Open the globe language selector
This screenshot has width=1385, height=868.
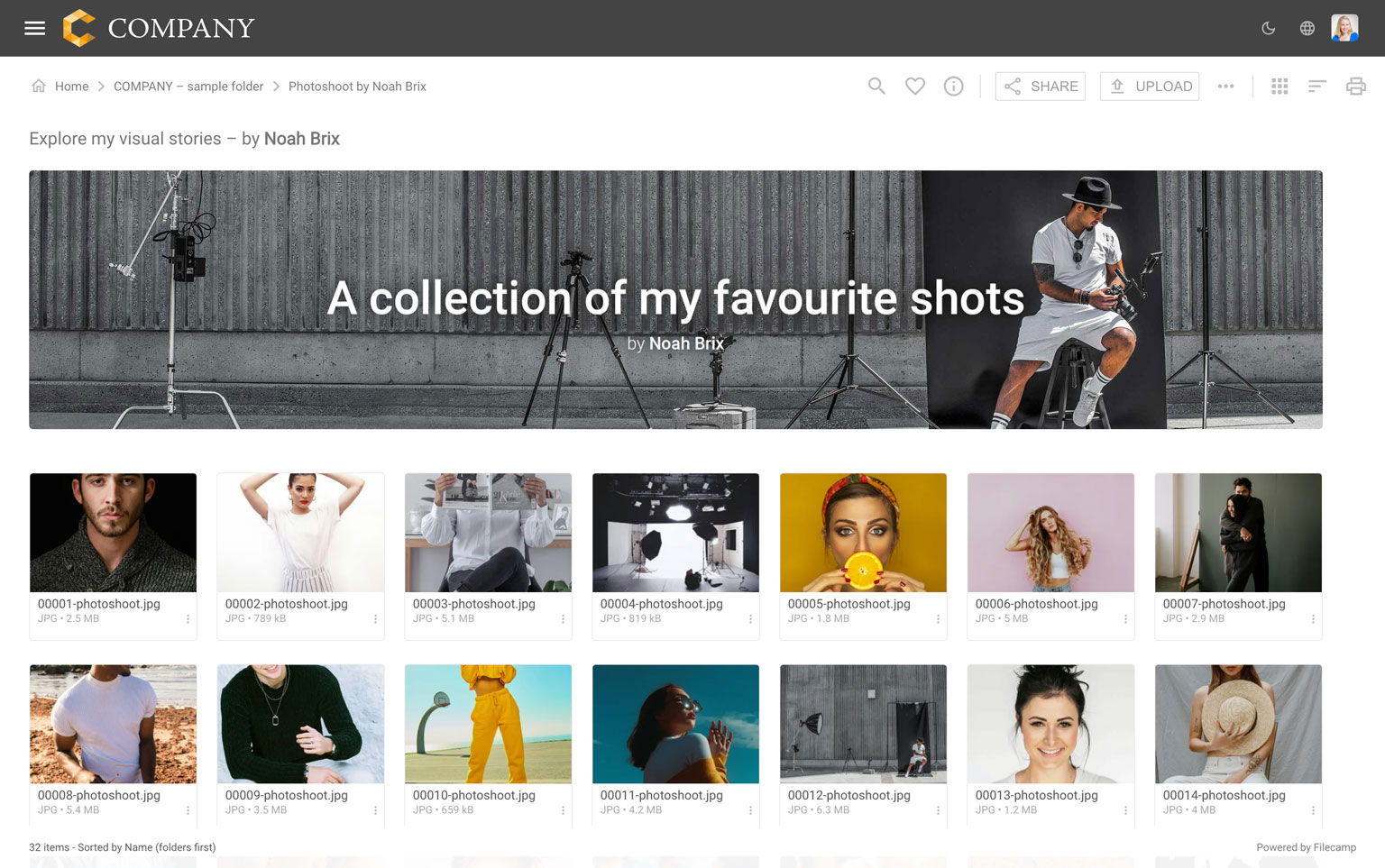pos(1307,28)
